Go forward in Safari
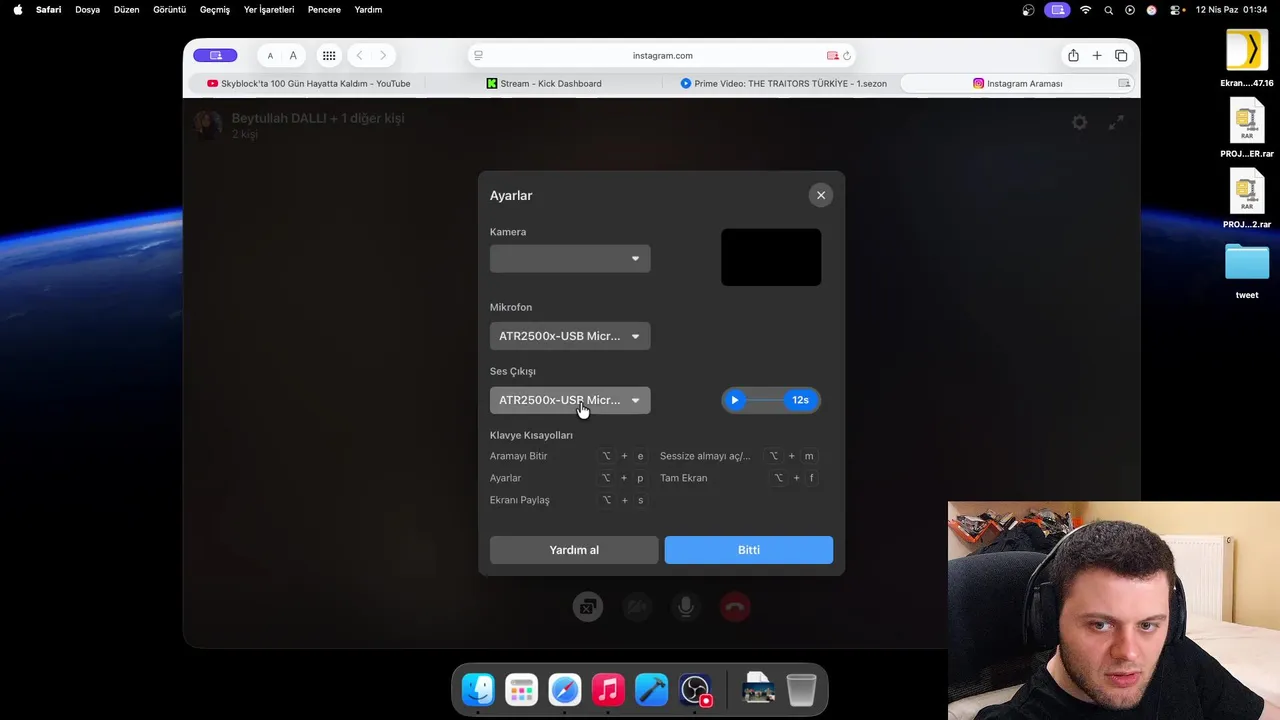The width and height of the screenshot is (1280, 720). (x=383, y=56)
